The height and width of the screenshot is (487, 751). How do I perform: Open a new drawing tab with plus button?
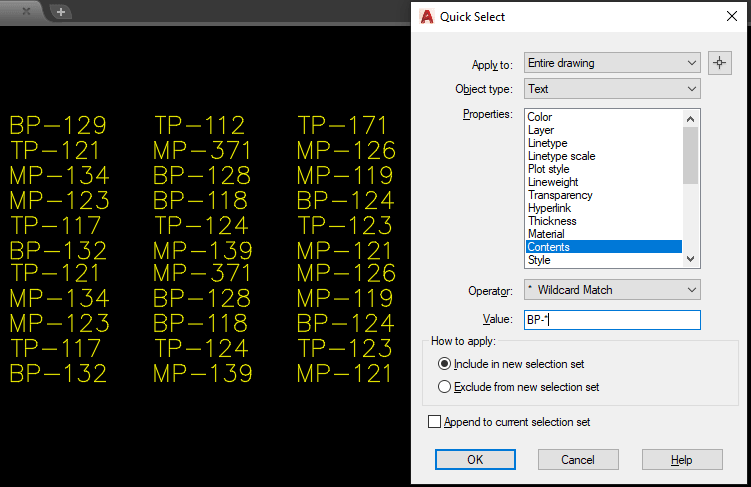click(x=61, y=12)
